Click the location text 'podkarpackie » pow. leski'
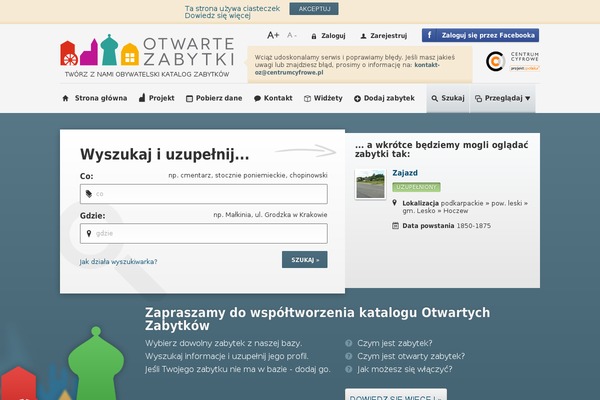Viewport: 600px width, 400px height. 481,203
